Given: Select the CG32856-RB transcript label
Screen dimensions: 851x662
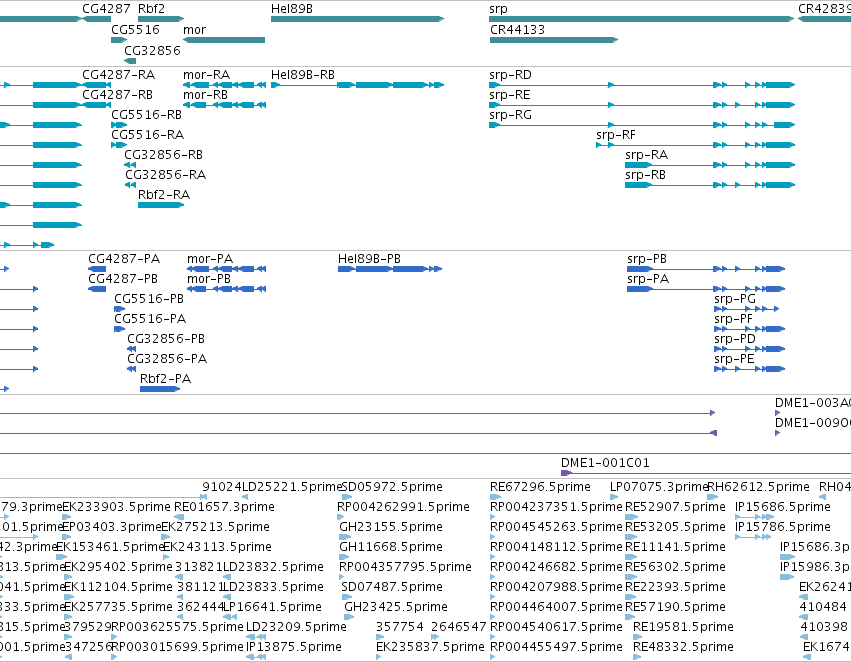Looking at the screenshot, I should (x=163, y=155).
